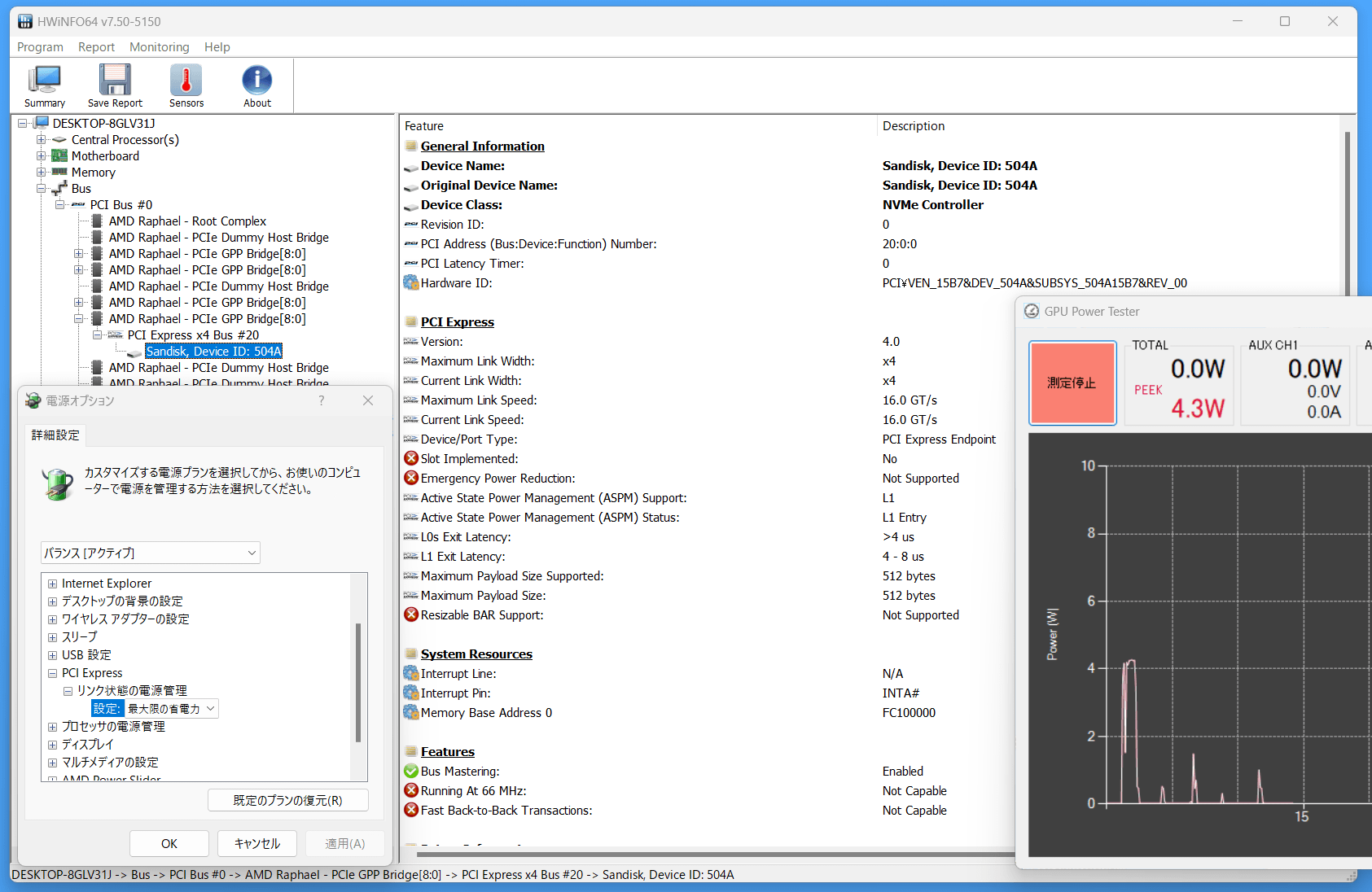Click the Bus Mastering green check icon
The height and width of the screenshot is (892, 1372).
(411, 771)
